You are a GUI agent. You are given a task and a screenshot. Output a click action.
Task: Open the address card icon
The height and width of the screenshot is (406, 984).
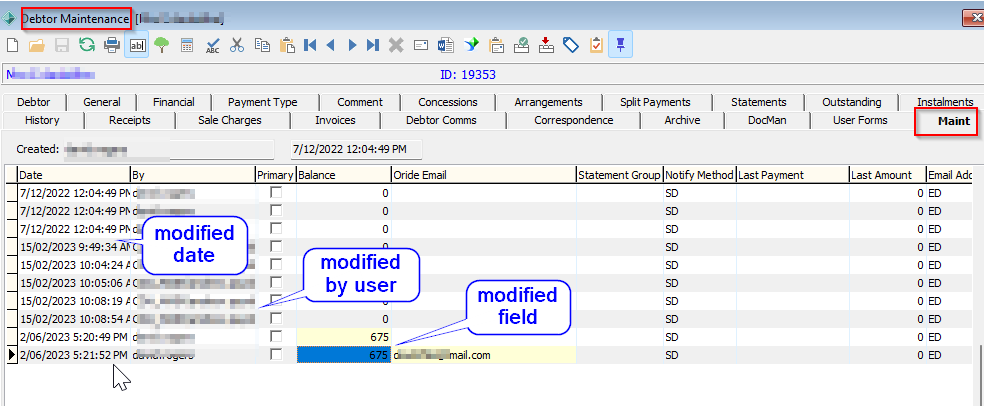tap(420, 45)
